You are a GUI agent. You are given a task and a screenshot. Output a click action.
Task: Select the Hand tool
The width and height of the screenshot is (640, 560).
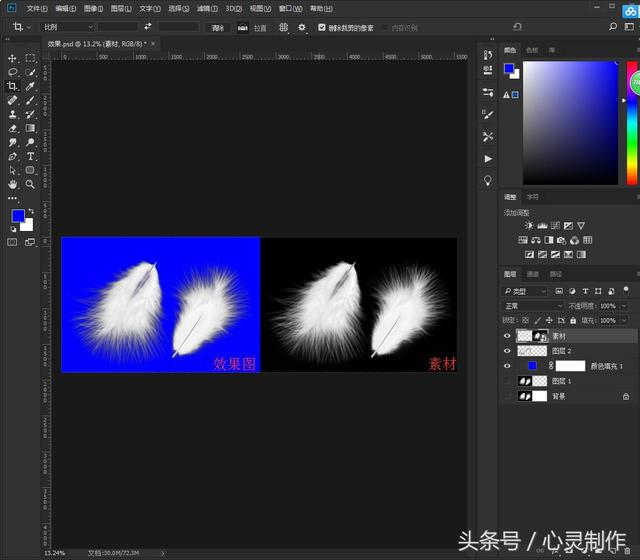coord(12,184)
